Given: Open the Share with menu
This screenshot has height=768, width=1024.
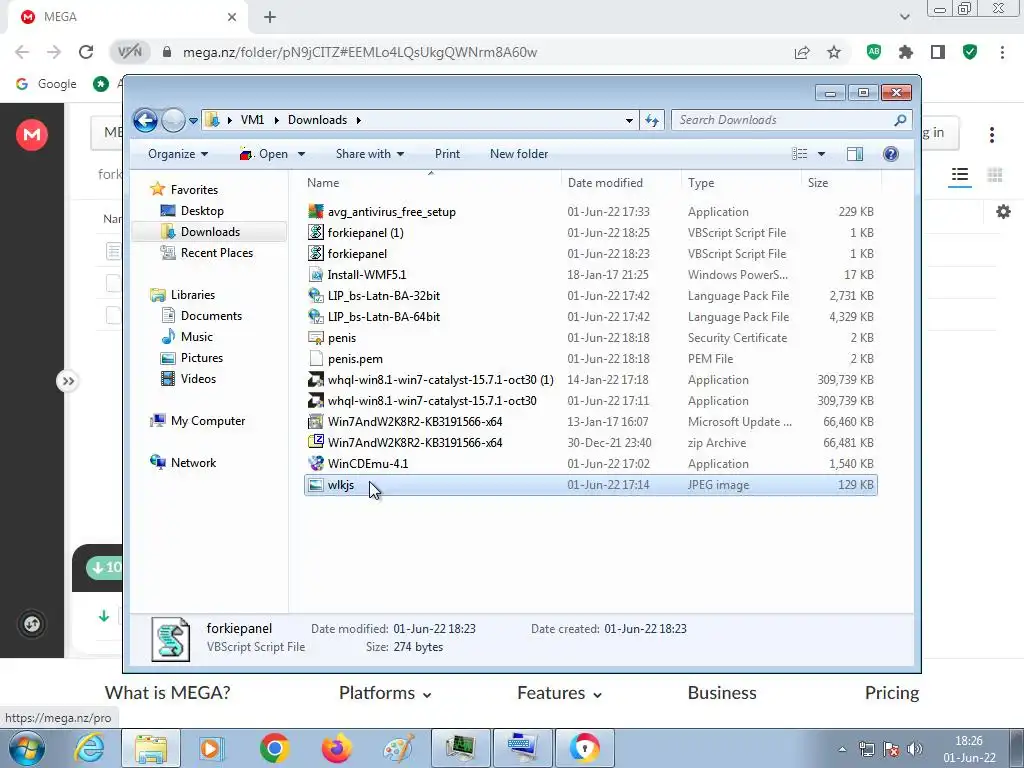Looking at the screenshot, I should pyautogui.click(x=370, y=154).
